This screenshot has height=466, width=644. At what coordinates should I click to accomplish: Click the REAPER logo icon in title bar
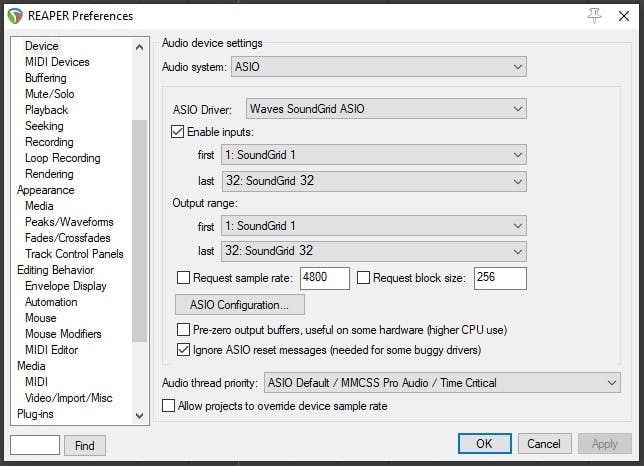[x=15, y=16]
